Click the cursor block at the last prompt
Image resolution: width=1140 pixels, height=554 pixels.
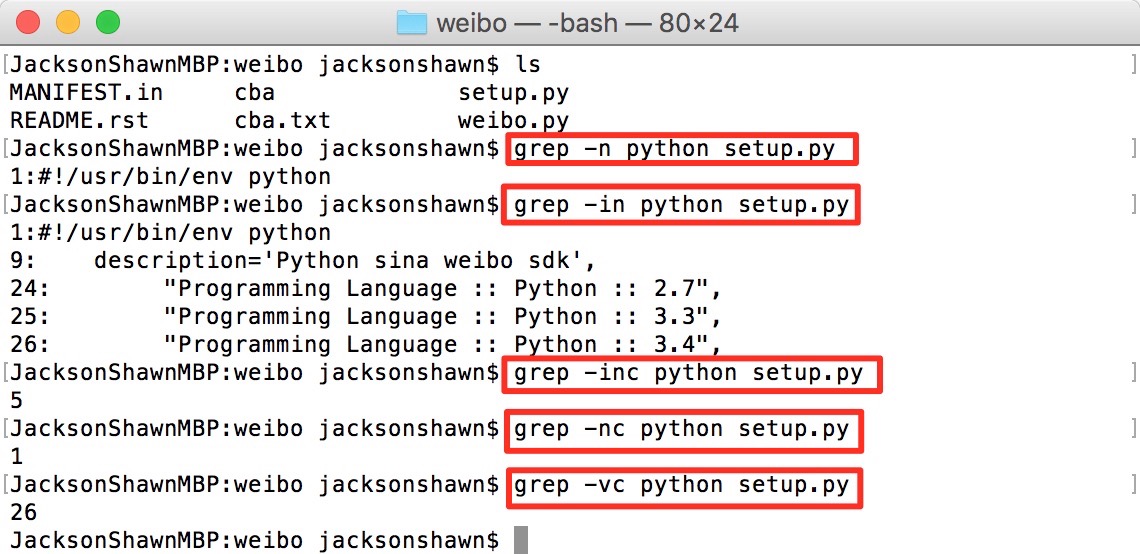pos(520,541)
